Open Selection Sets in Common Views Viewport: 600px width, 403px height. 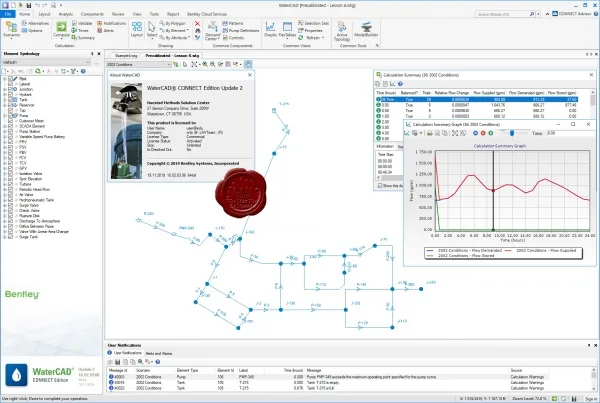point(313,23)
